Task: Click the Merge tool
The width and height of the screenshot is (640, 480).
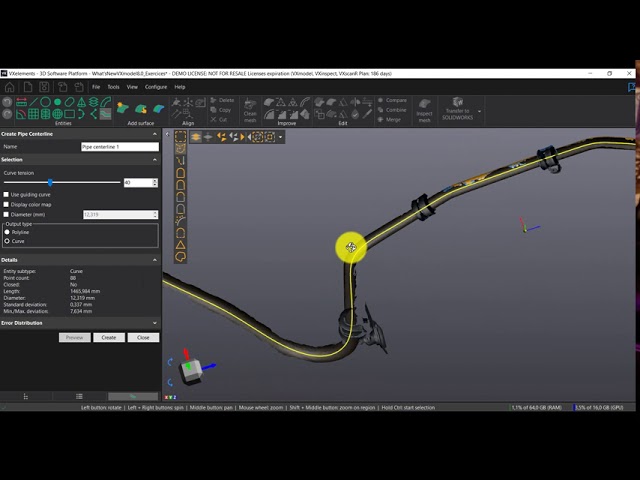Action: point(392,119)
